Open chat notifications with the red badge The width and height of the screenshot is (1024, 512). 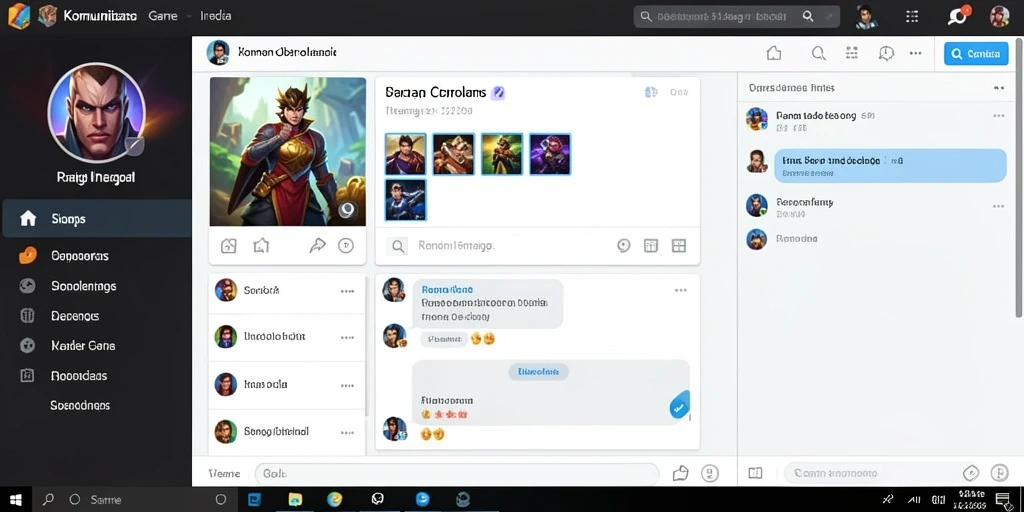pyautogui.click(x=957, y=16)
